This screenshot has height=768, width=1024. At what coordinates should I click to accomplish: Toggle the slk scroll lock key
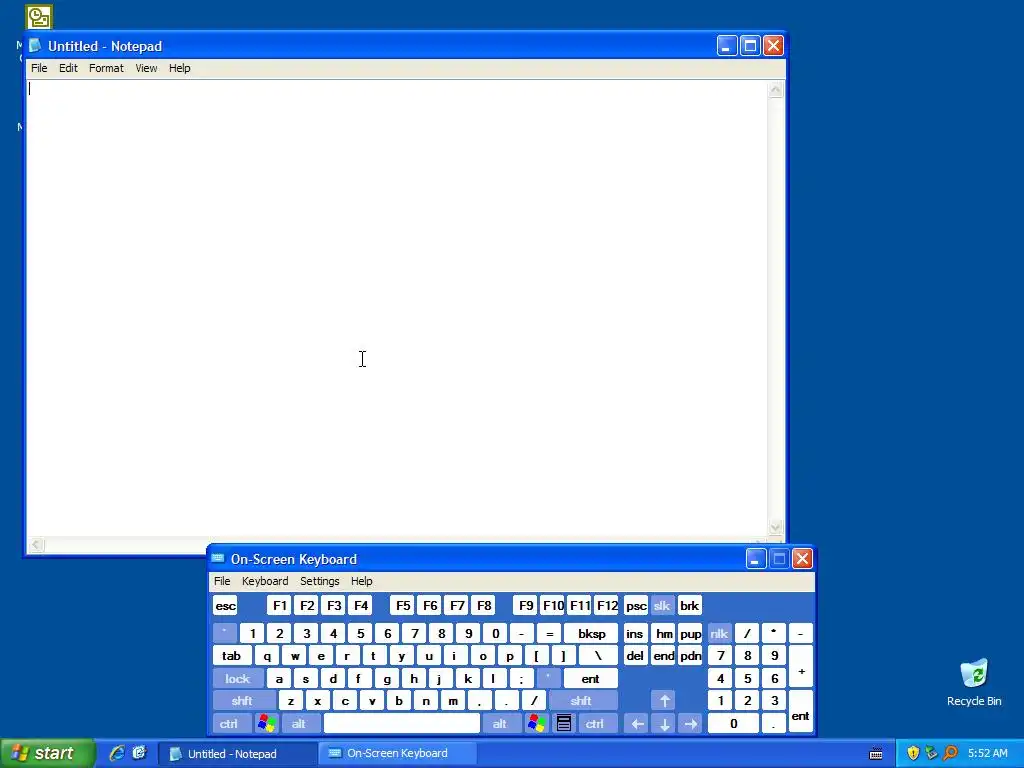(x=662, y=605)
